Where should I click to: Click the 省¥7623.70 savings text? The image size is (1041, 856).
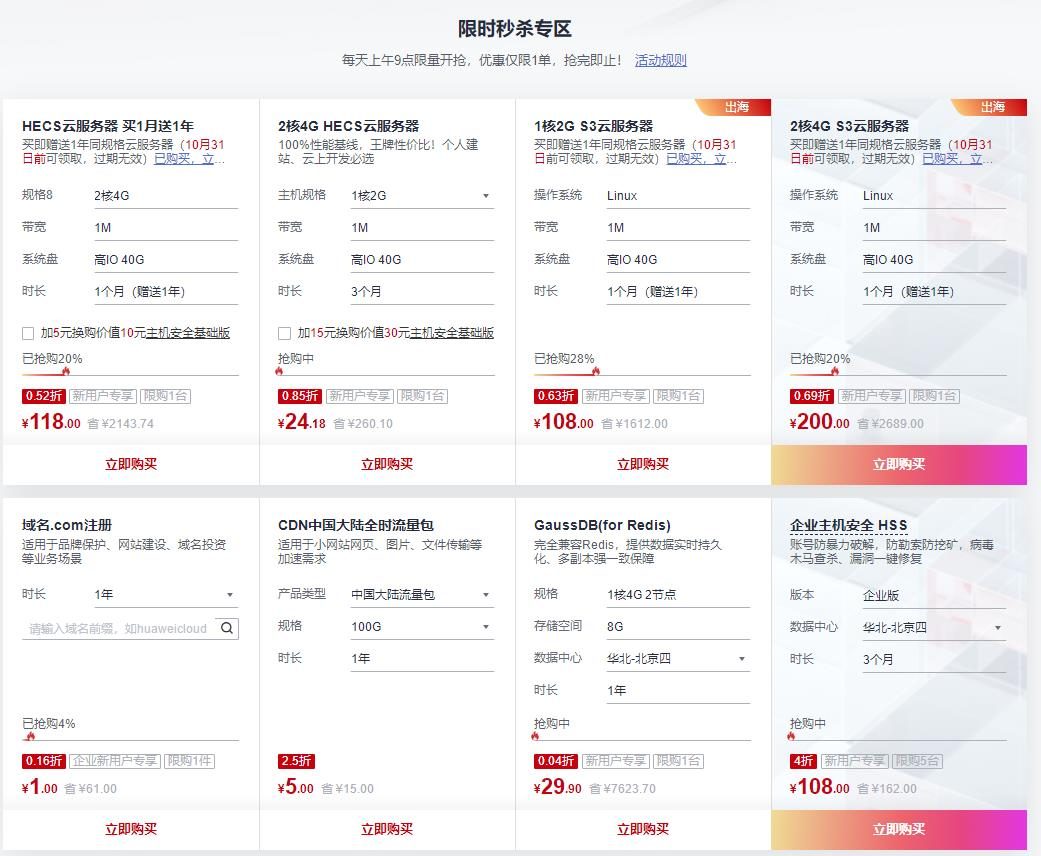coord(623,789)
